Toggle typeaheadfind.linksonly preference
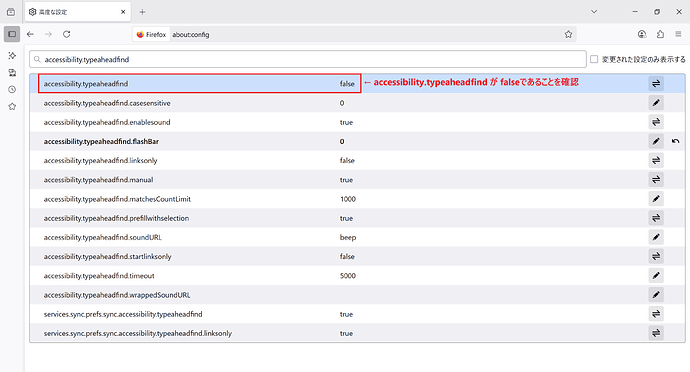Image resolution: width=690 pixels, height=372 pixels. click(x=656, y=160)
